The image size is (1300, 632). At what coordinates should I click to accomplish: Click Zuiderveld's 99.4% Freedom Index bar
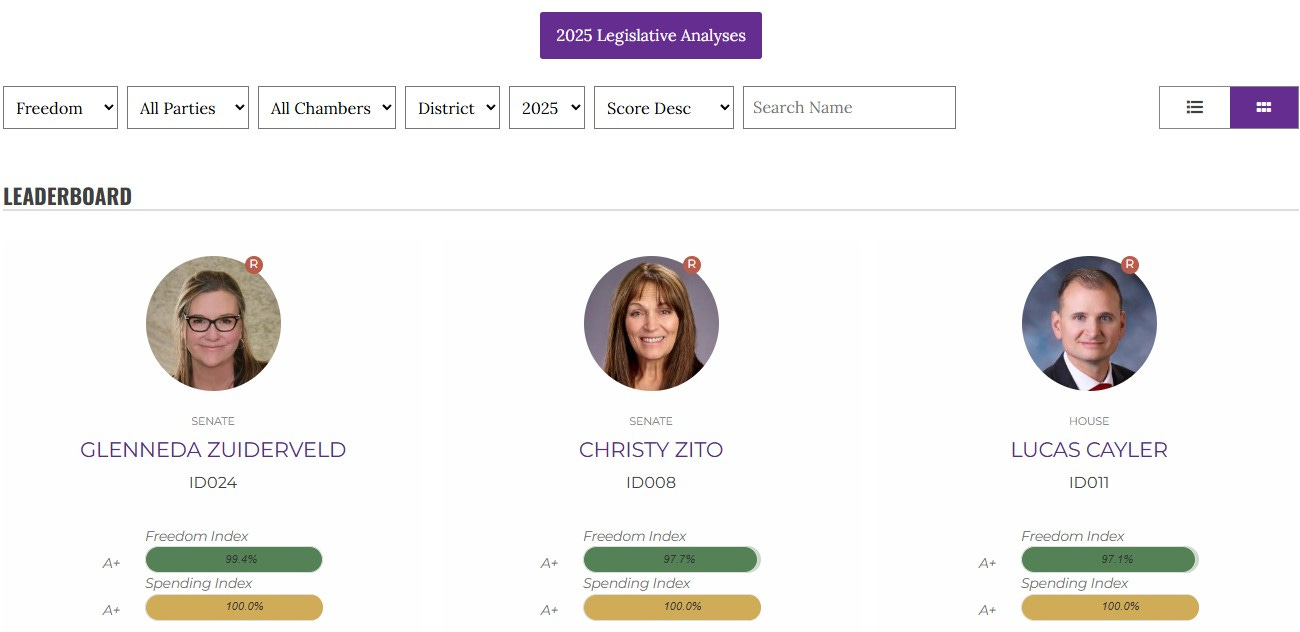(234, 560)
